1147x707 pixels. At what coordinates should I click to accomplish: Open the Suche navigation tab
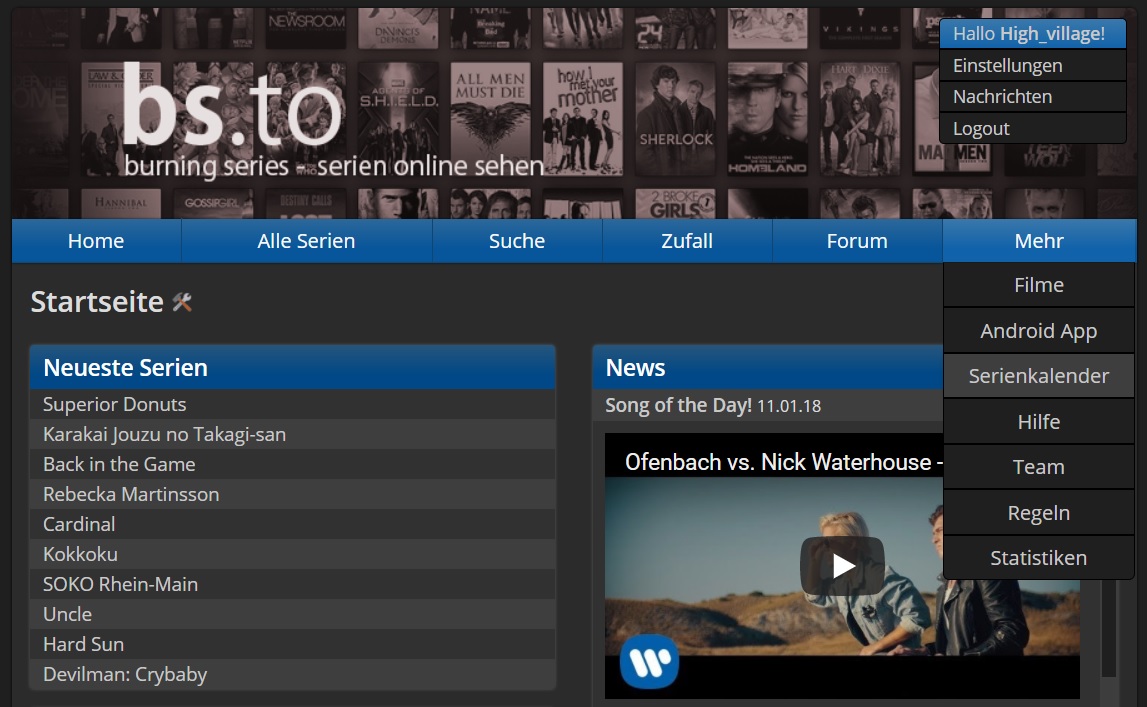point(517,241)
